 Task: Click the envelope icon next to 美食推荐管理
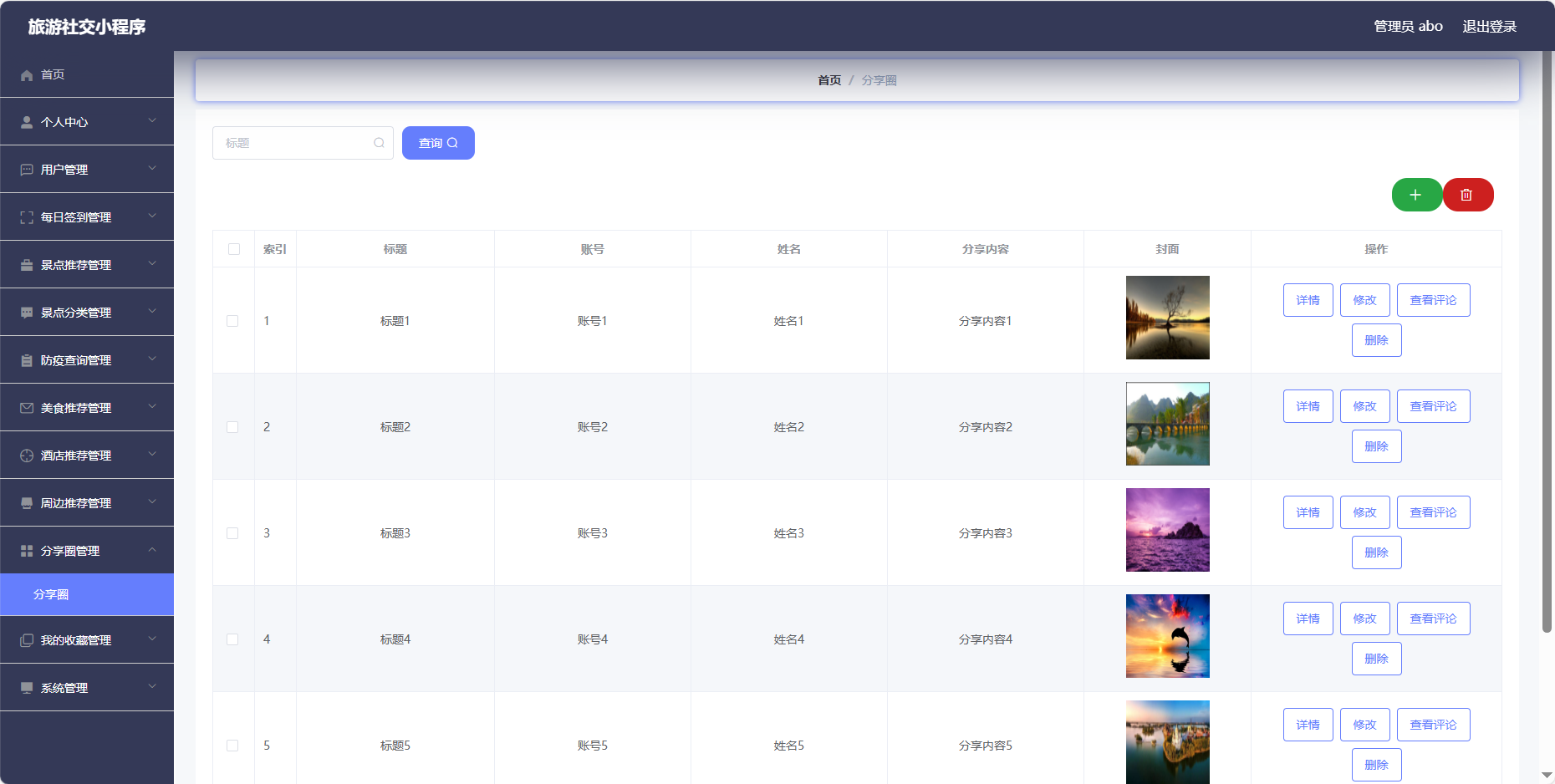click(x=27, y=408)
